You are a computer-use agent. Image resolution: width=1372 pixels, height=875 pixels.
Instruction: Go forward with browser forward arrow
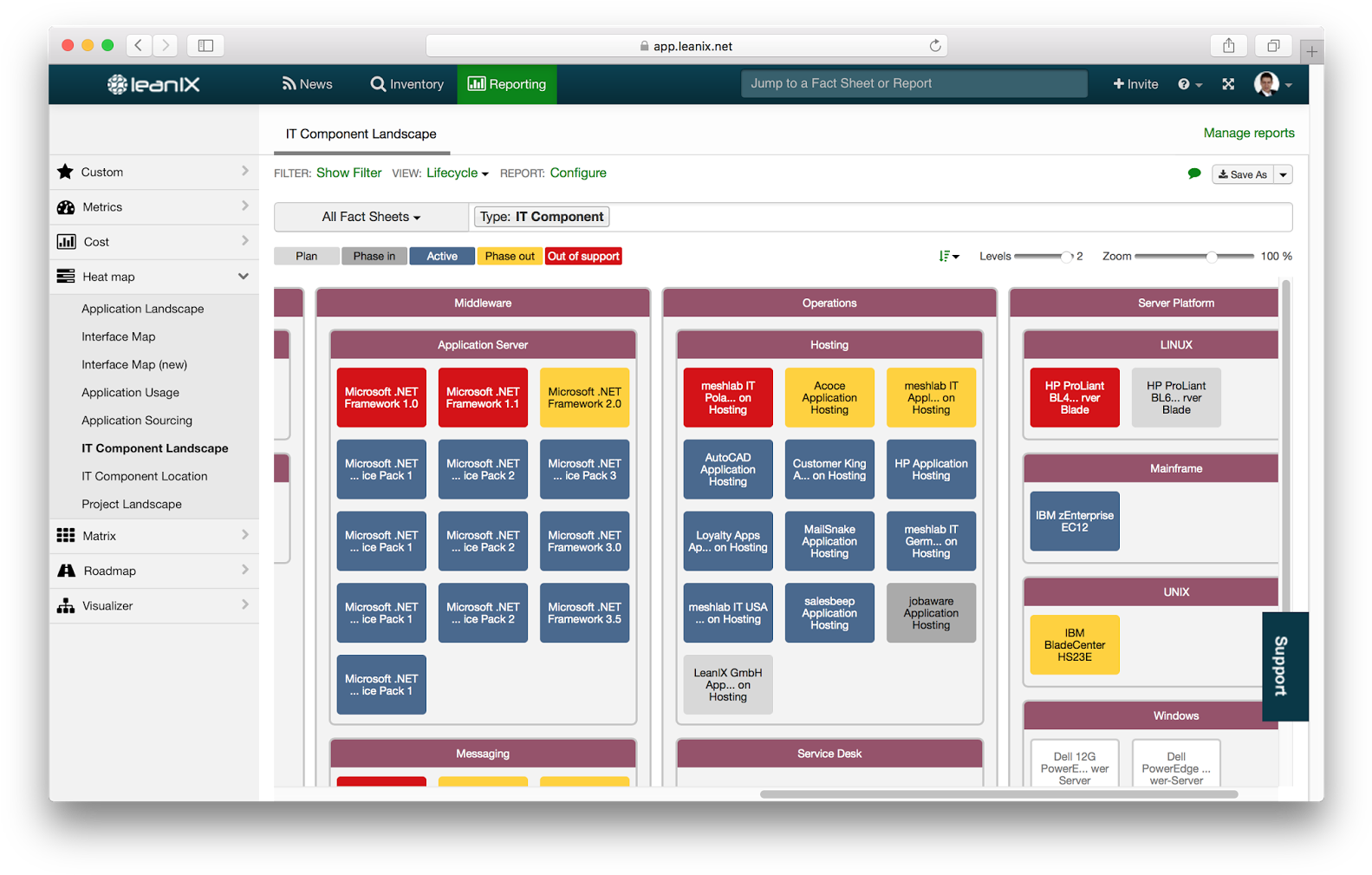(165, 45)
